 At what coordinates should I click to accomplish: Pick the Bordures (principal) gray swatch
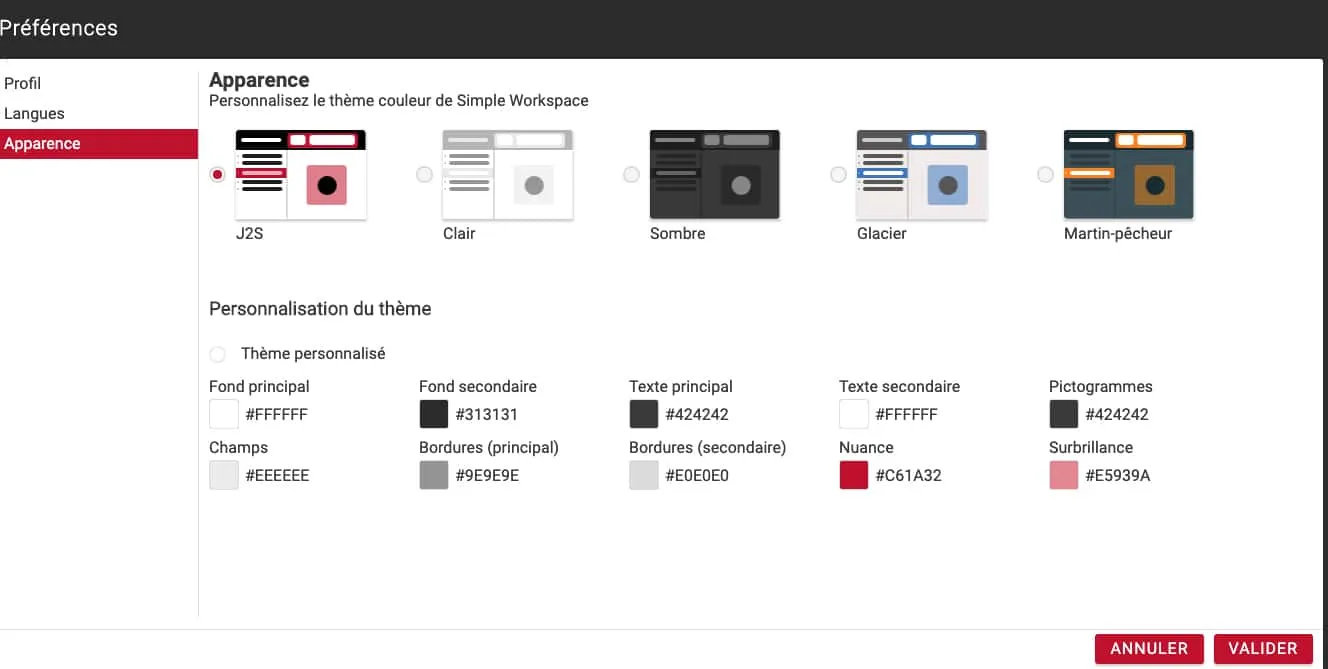[x=434, y=476]
